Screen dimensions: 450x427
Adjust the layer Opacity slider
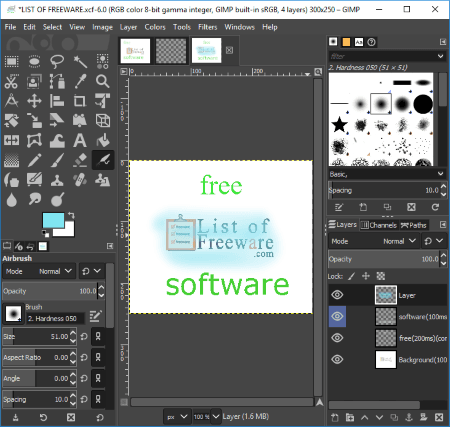click(x=384, y=259)
